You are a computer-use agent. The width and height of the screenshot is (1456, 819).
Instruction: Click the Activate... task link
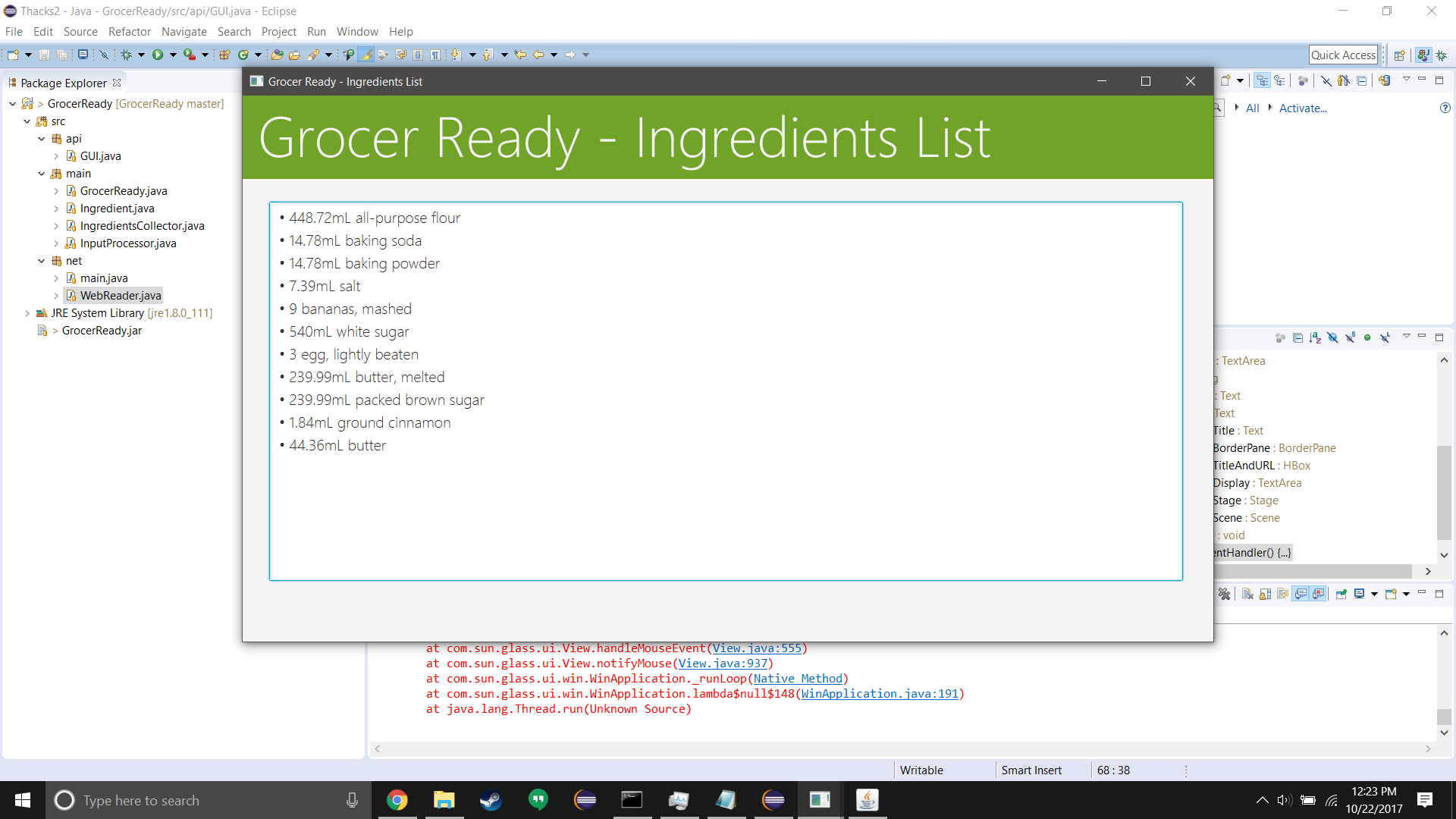pos(1302,108)
